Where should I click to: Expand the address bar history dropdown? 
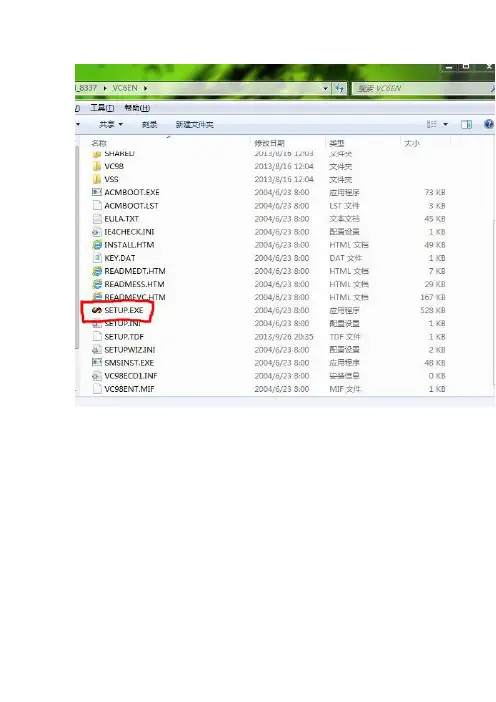325,88
